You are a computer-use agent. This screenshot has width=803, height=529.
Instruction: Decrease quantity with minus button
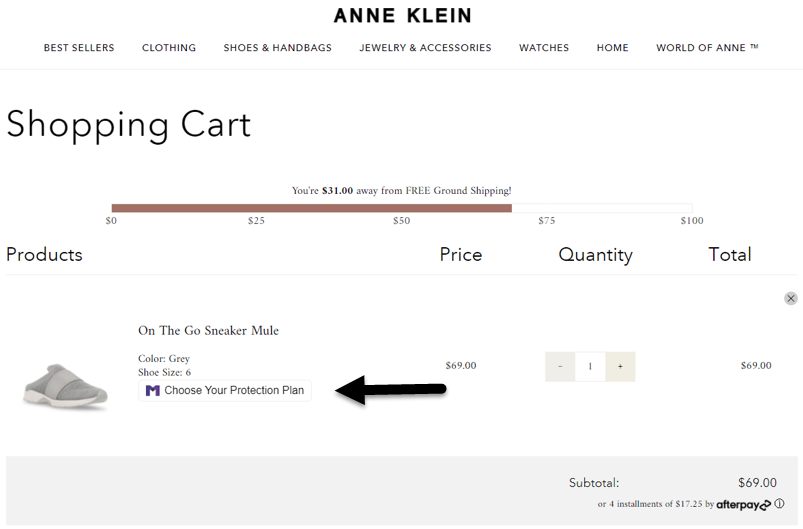(560, 366)
